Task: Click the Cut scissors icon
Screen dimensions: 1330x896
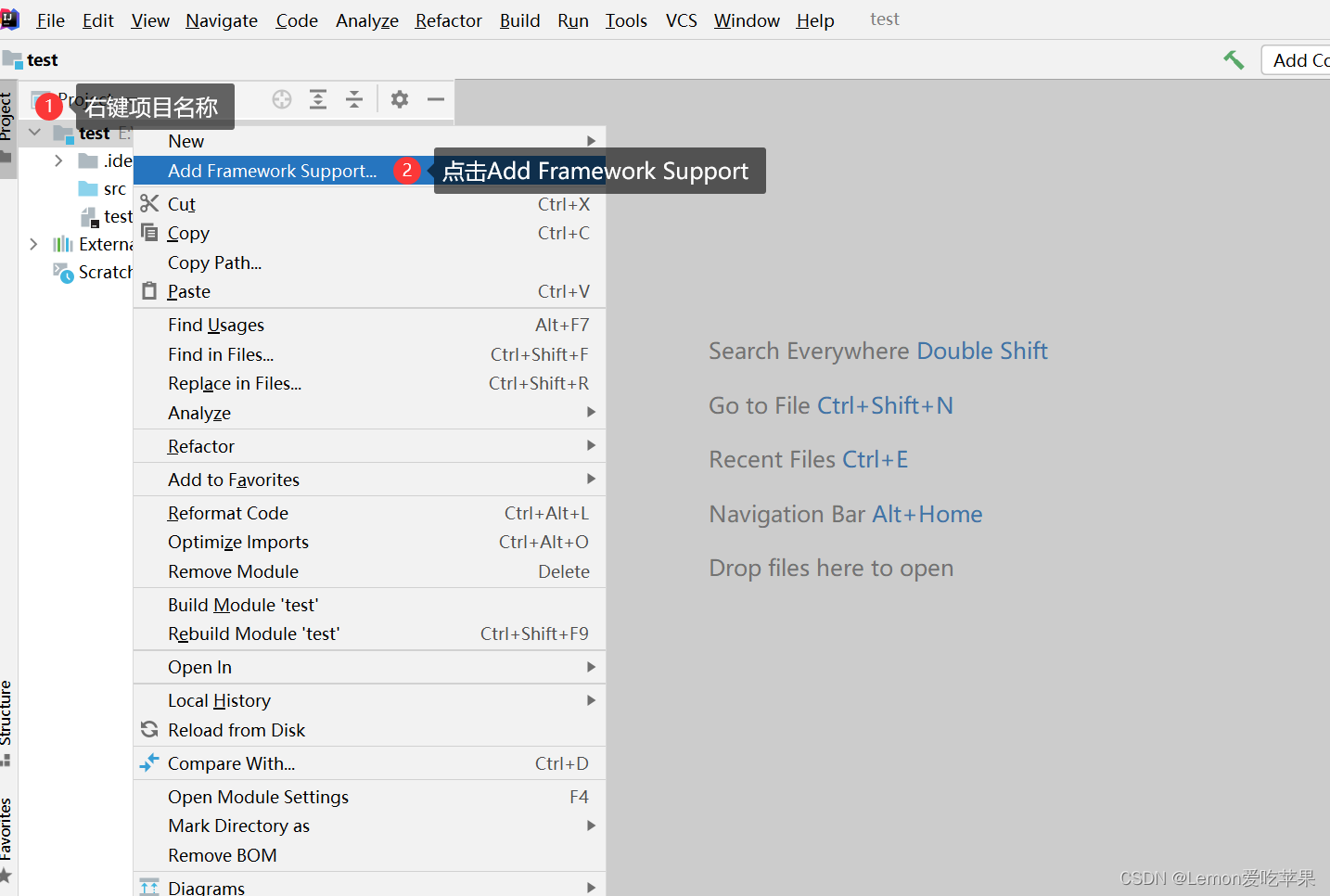Action: (x=149, y=203)
